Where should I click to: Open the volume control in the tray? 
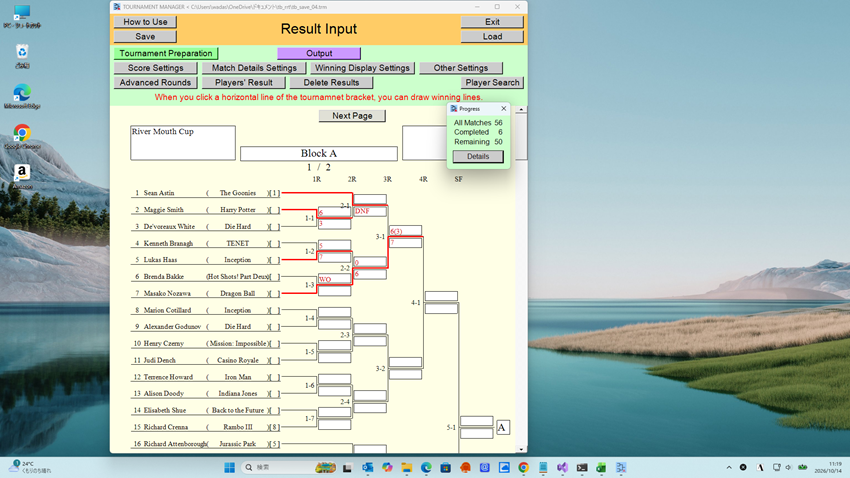click(788, 467)
